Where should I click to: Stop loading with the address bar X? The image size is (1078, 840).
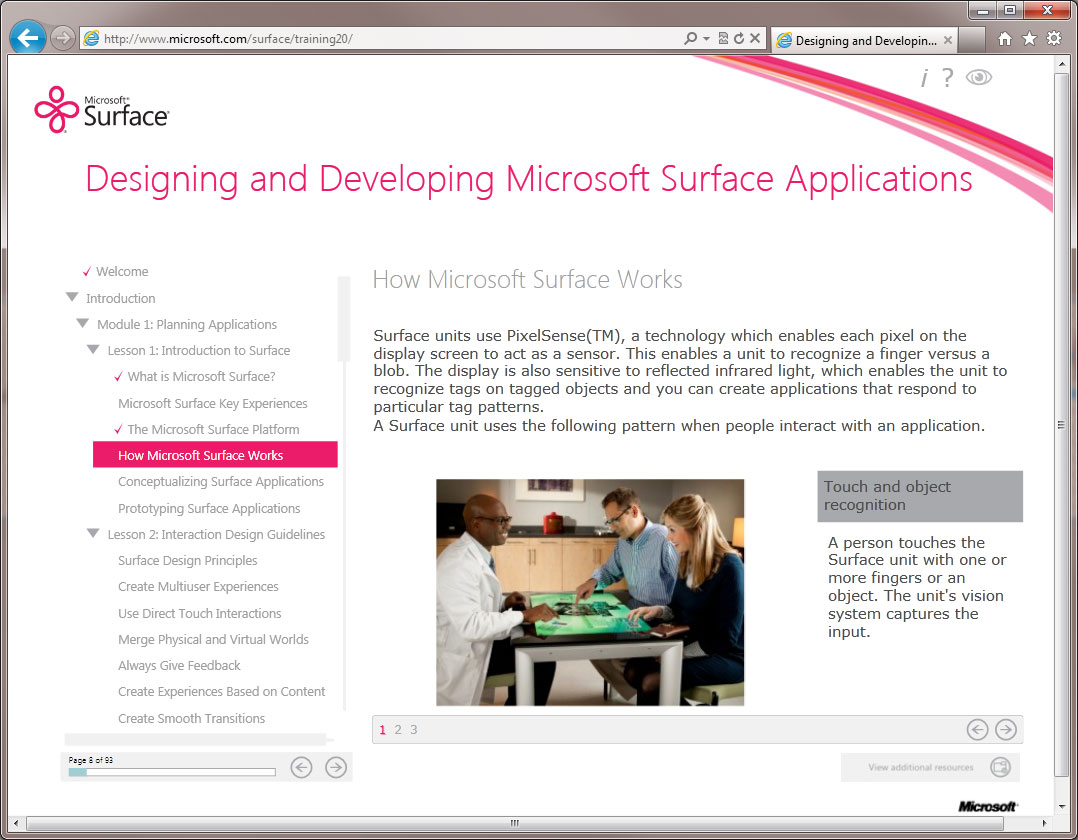(x=755, y=38)
